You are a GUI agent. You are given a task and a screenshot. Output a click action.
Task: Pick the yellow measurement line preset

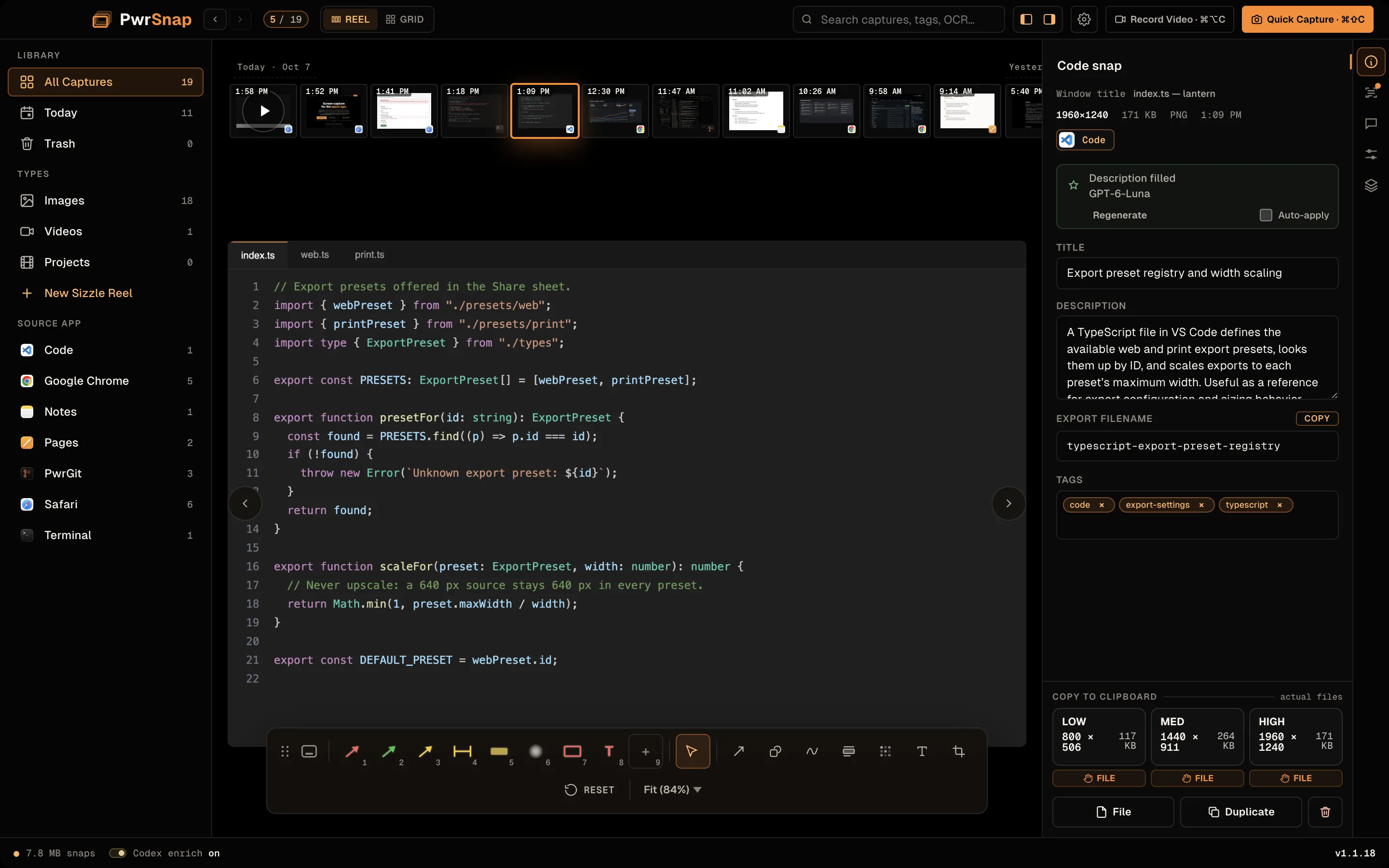coord(425,751)
